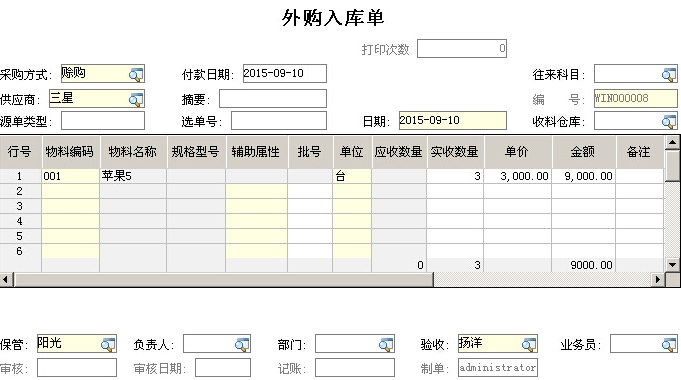Open lookup for 部门 field
This screenshot has width=681, height=380.
(386, 344)
